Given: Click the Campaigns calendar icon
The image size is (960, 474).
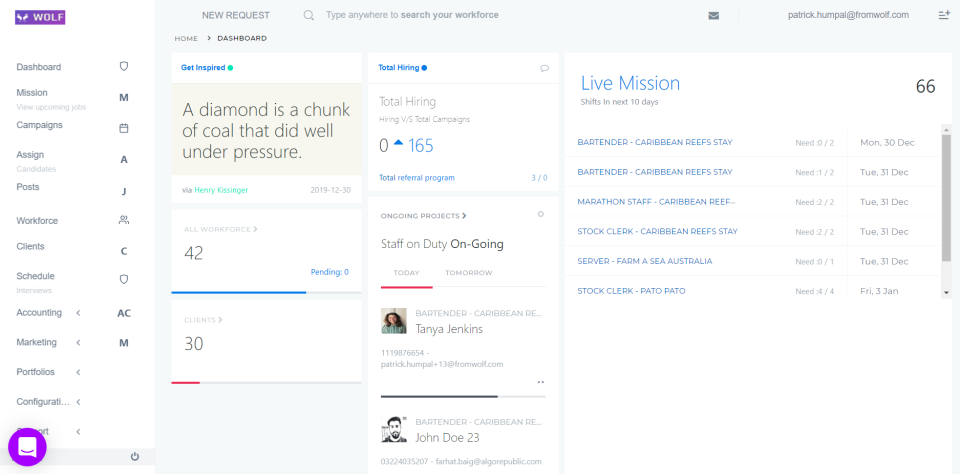Looking at the screenshot, I should pyautogui.click(x=124, y=128).
